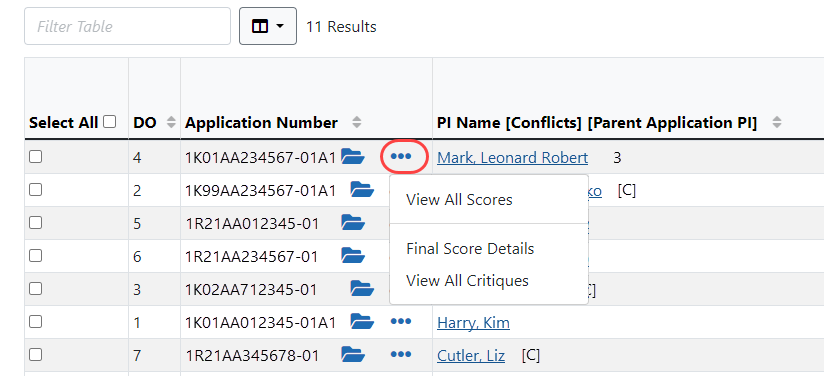Open folder icon for 1K01AA012345-01A1
824x376 pixels.
pyautogui.click(x=362, y=321)
